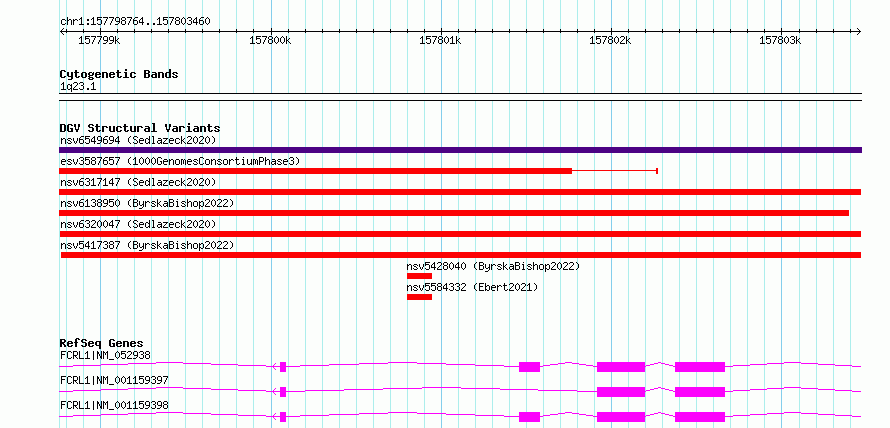The image size is (890, 428).
Task: Select the esv3587657 structural variant bar
Action: pyautogui.click(x=358, y=171)
